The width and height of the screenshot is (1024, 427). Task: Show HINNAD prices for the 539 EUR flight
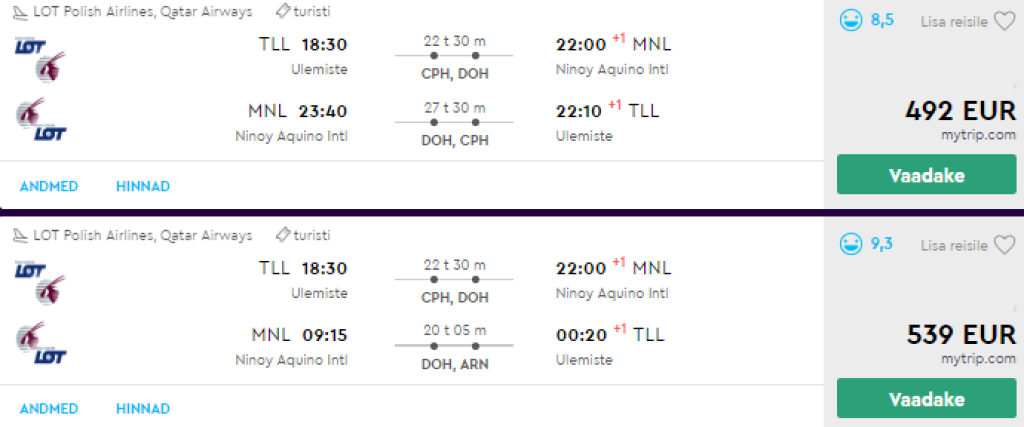click(143, 409)
